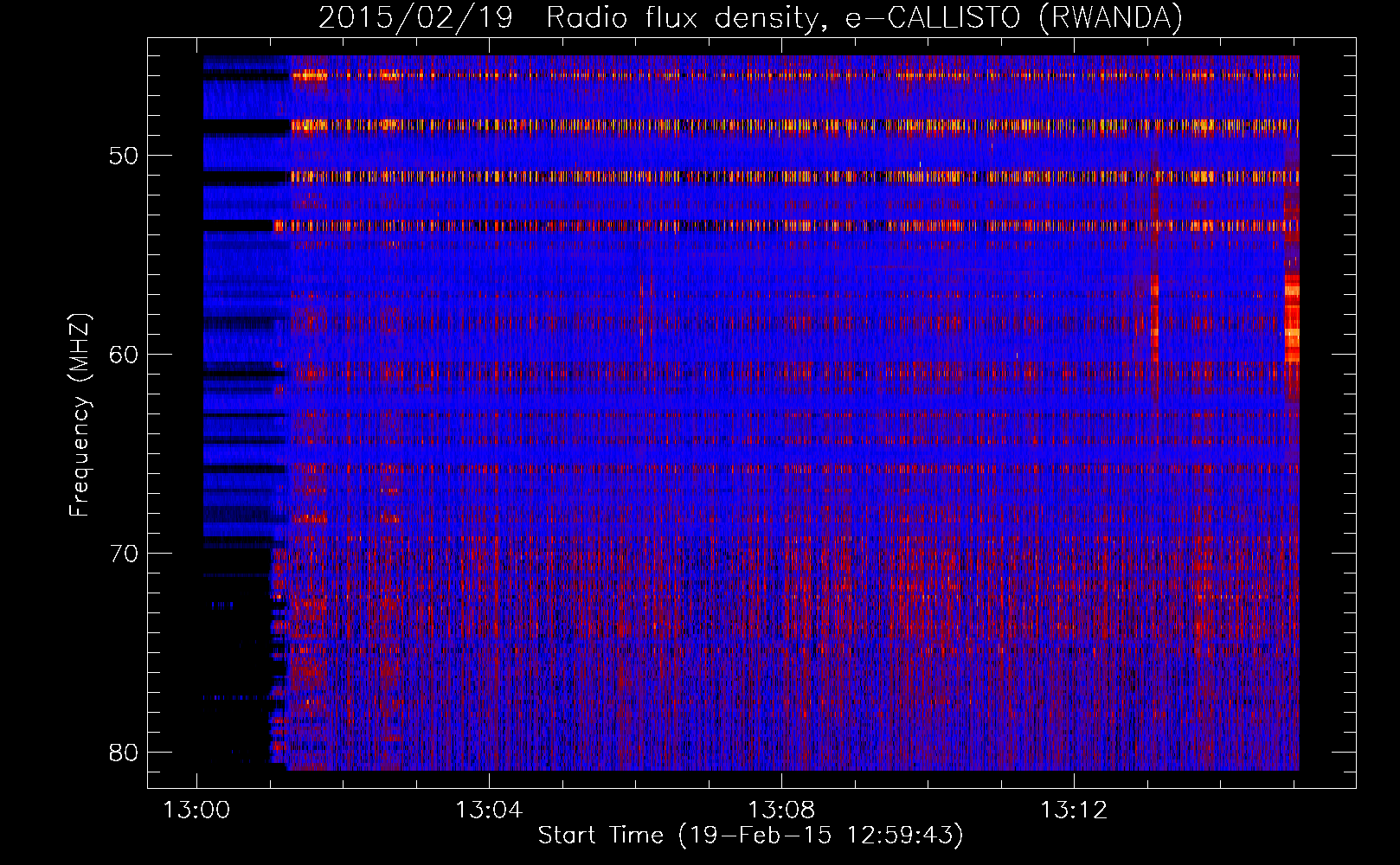Click the '13:00' time tick label
1400x865 pixels.
coord(196,811)
